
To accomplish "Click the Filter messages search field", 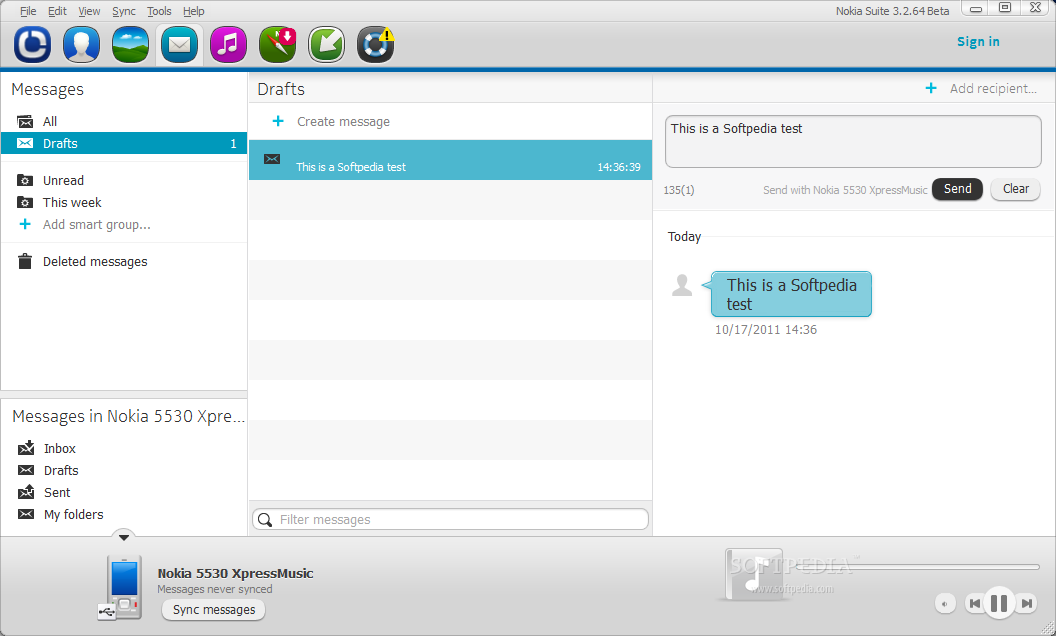I will click(451, 519).
